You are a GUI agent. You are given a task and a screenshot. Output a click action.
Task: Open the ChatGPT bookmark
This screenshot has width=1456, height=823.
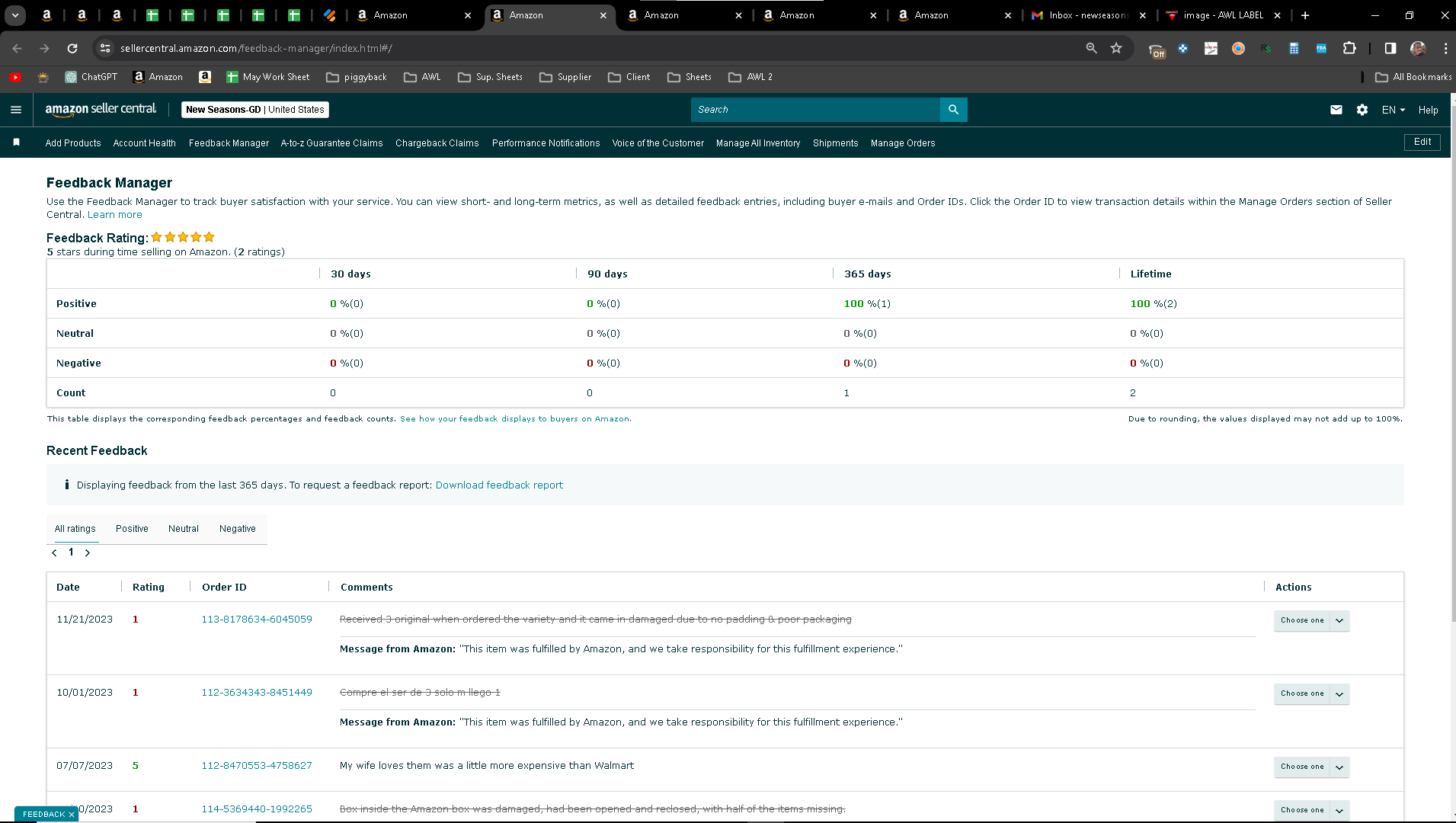(x=91, y=77)
